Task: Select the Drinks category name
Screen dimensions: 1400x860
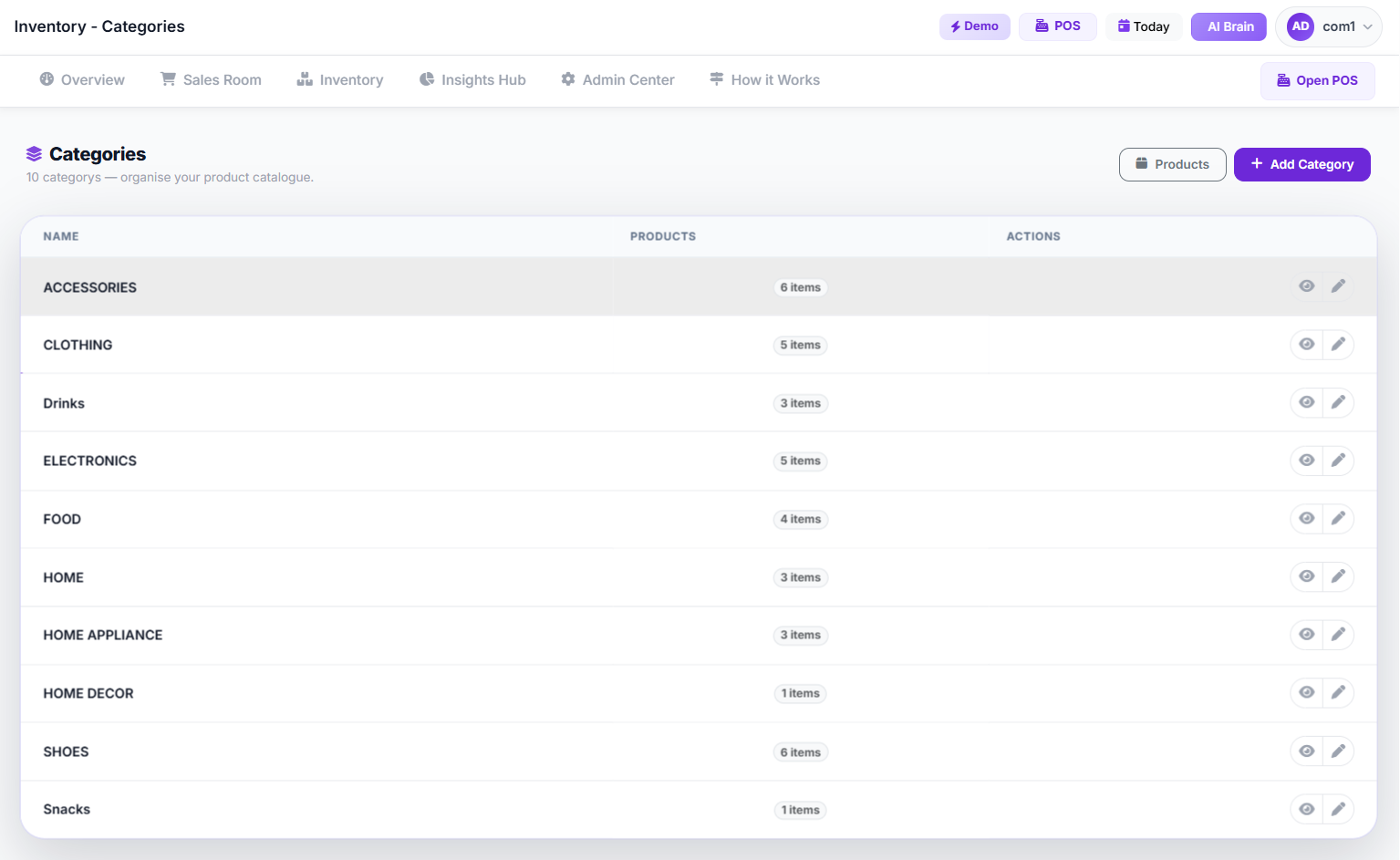Action: point(64,403)
